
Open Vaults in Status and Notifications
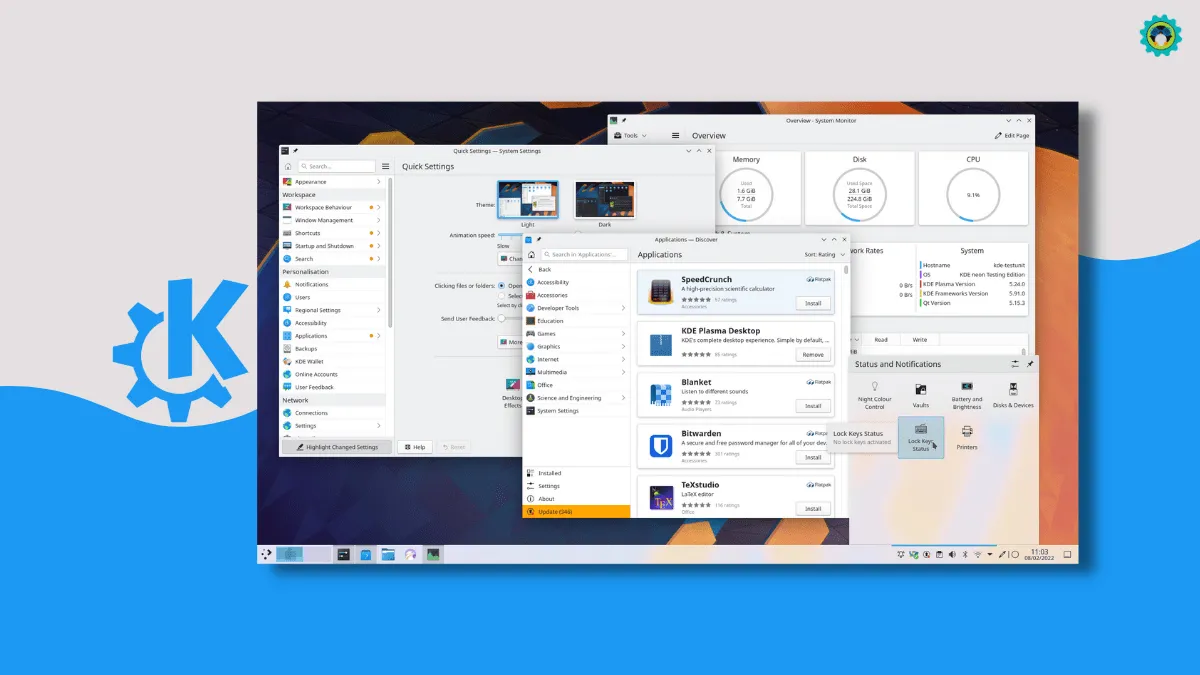pyautogui.click(x=920, y=391)
